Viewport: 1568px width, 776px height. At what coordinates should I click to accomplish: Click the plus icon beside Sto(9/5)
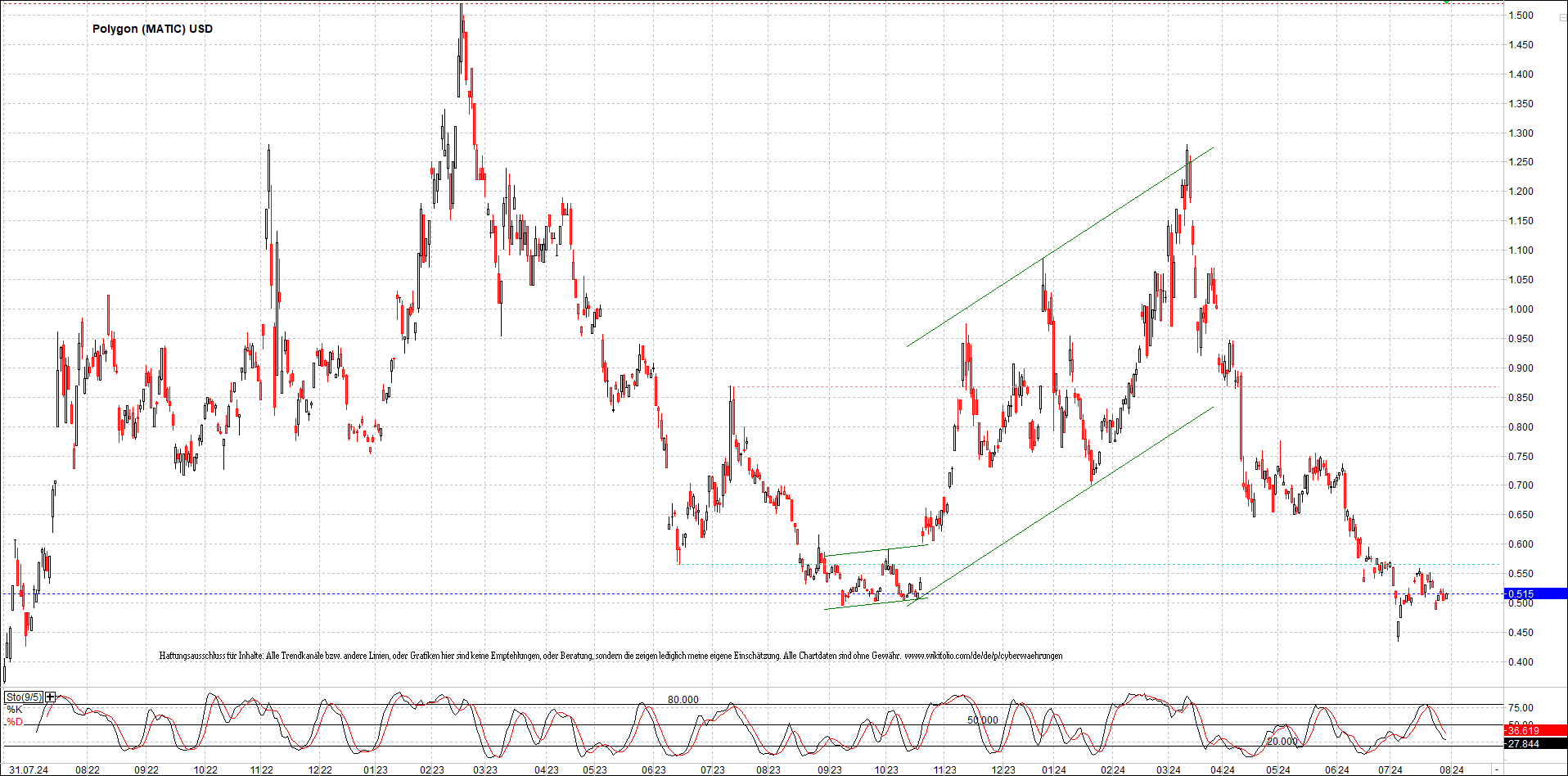click(x=51, y=697)
